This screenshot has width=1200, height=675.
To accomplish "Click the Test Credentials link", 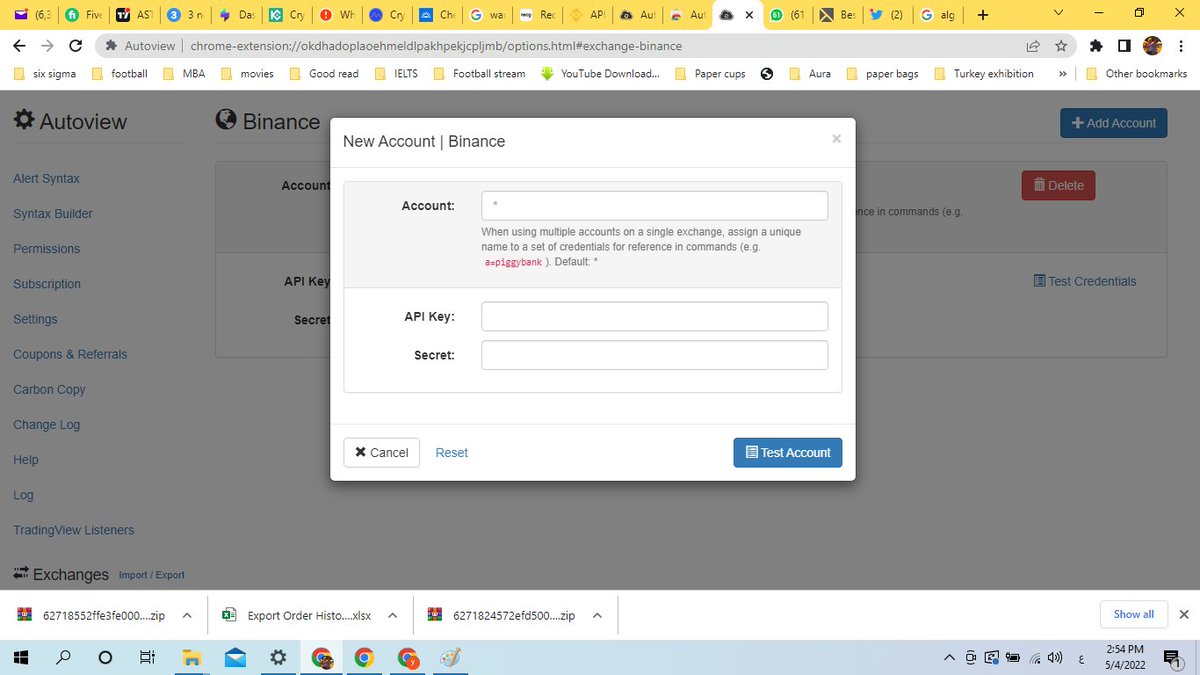I will 1085,281.
